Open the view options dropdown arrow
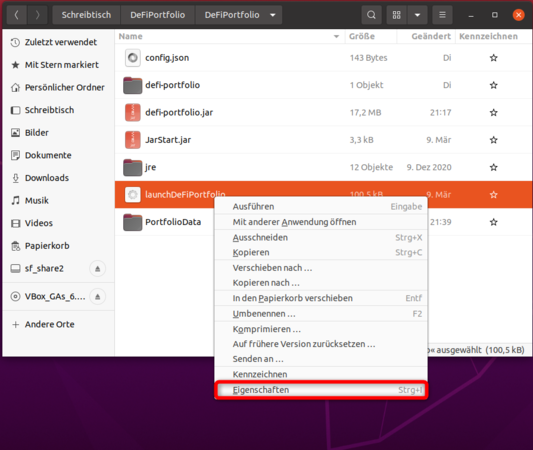The height and width of the screenshot is (450, 533). tap(417, 15)
